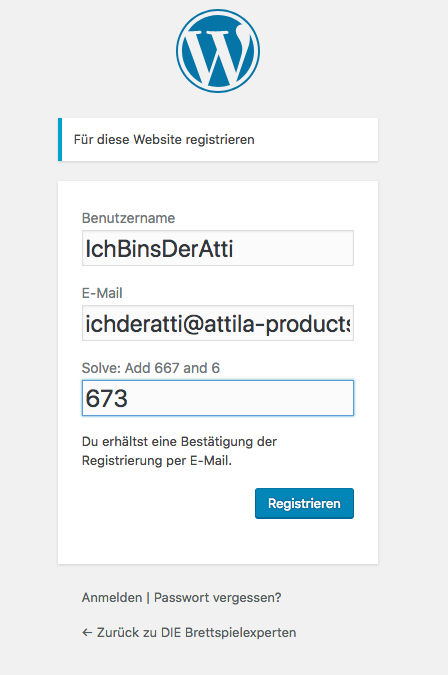Click the left arrow before Zurück
This screenshot has height=675, width=448.
pyautogui.click(x=87, y=632)
